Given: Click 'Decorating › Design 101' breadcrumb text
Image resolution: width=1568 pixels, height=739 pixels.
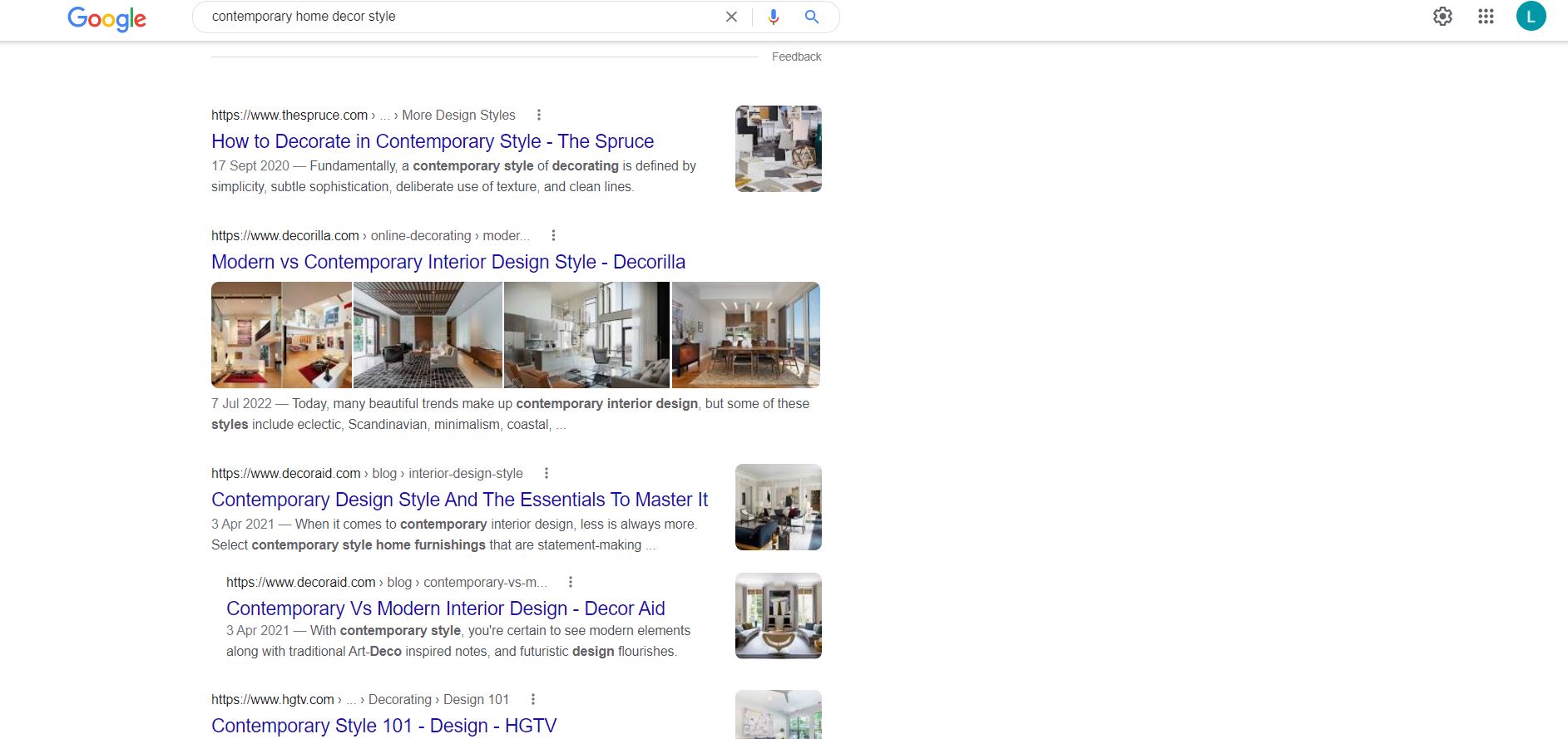Looking at the screenshot, I should pos(438,699).
